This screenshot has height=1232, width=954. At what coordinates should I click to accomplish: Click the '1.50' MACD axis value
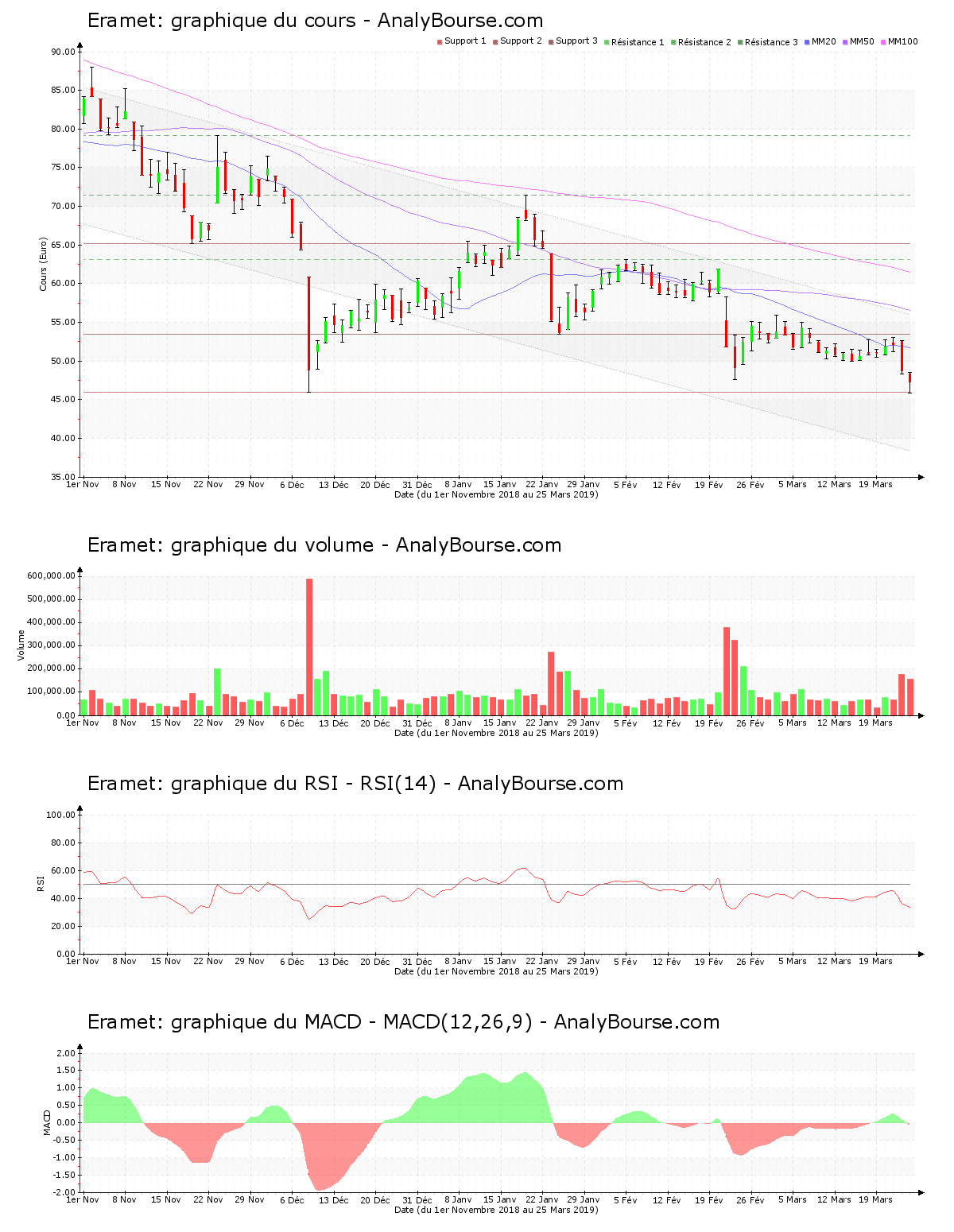[68, 1071]
